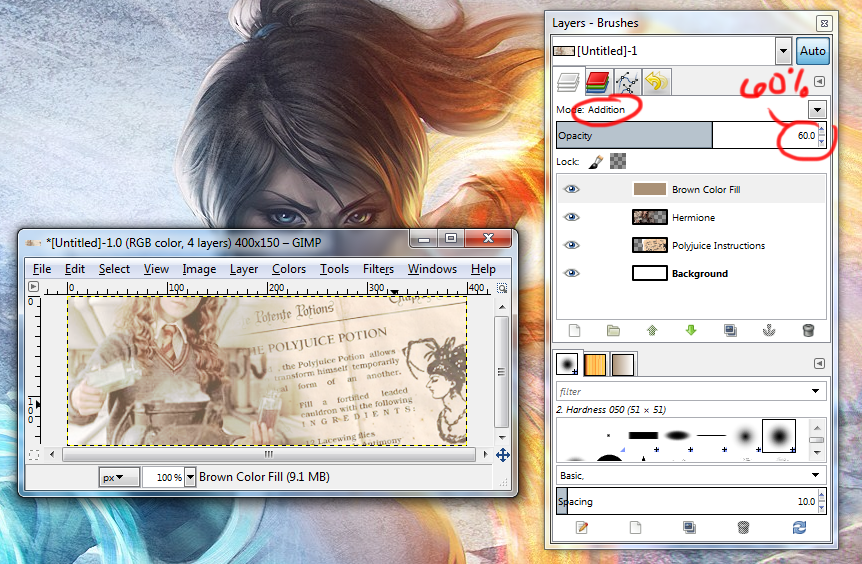Open the Filters menu
Image resolution: width=862 pixels, height=564 pixels.
[x=378, y=269]
